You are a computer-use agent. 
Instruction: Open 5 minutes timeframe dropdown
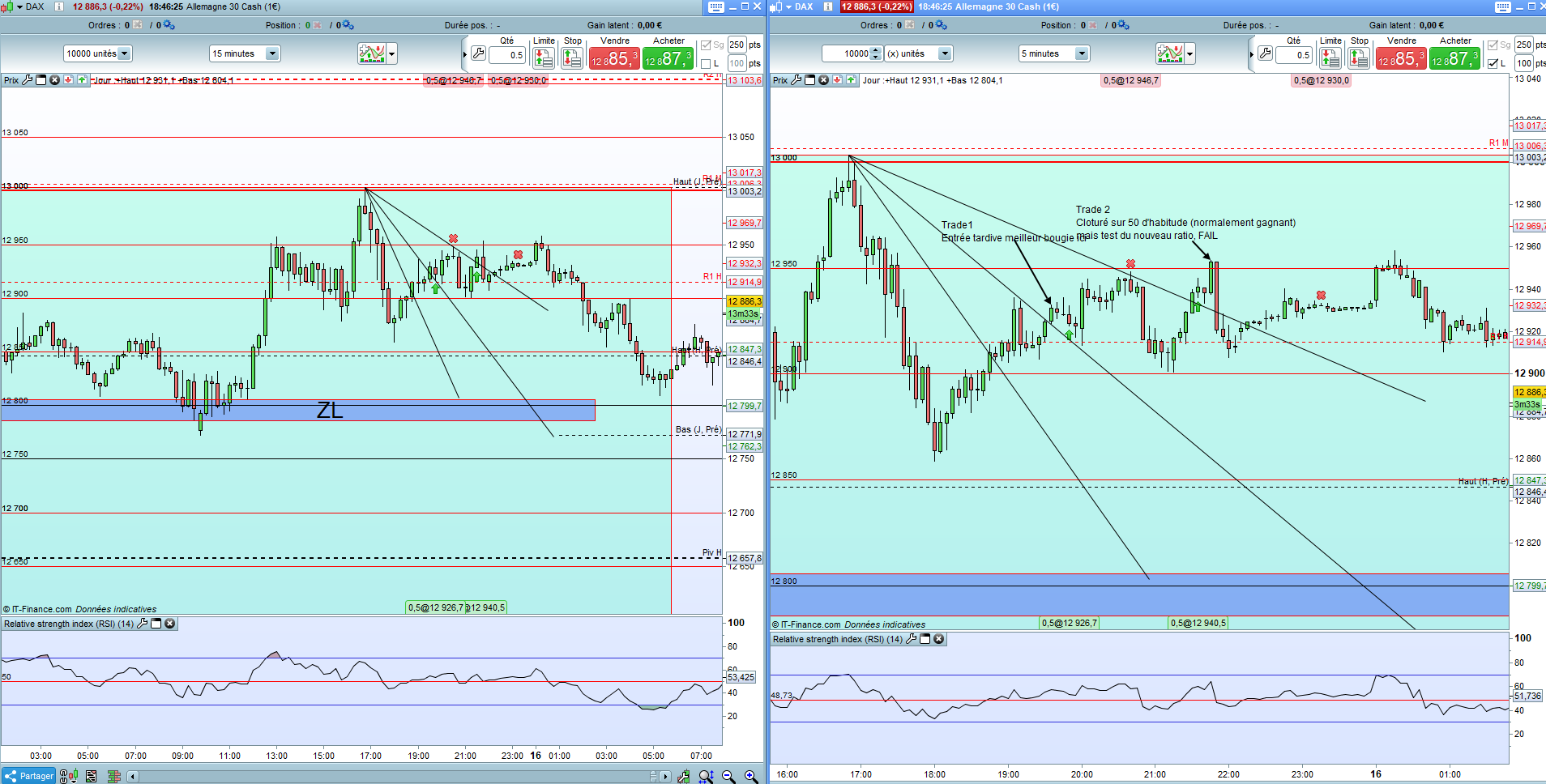coord(1053,53)
